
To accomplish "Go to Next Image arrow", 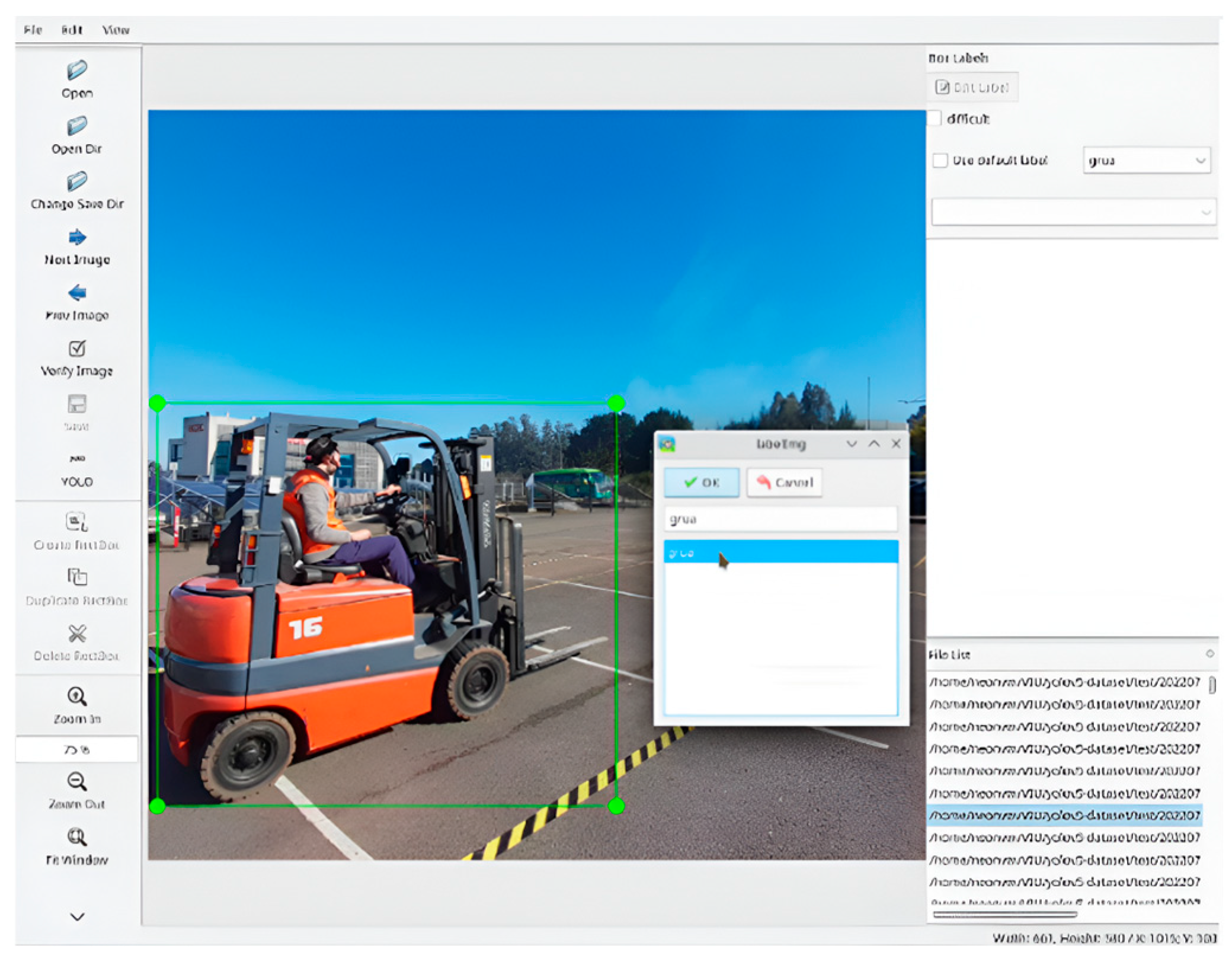I will point(77,237).
